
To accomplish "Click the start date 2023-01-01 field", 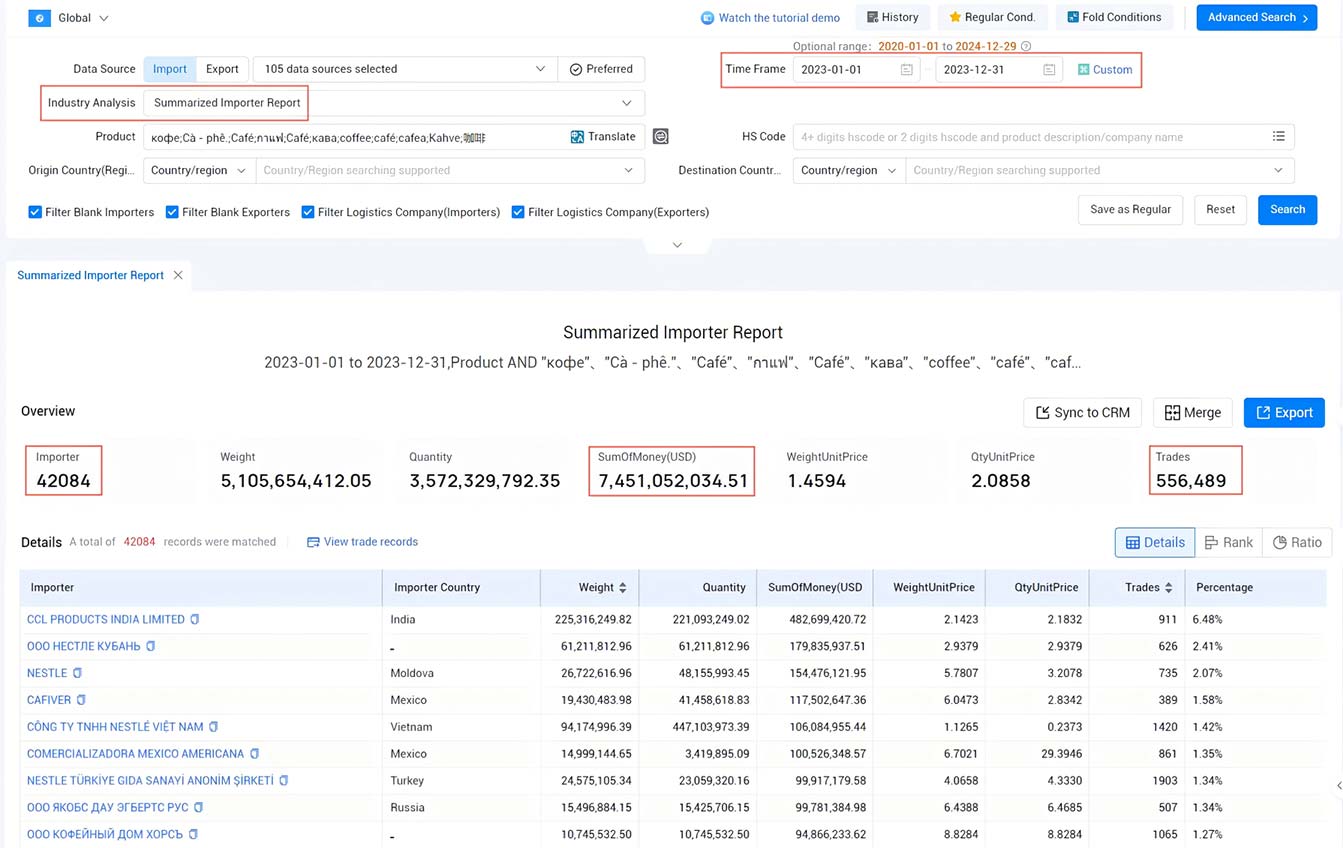I will (x=857, y=70).
